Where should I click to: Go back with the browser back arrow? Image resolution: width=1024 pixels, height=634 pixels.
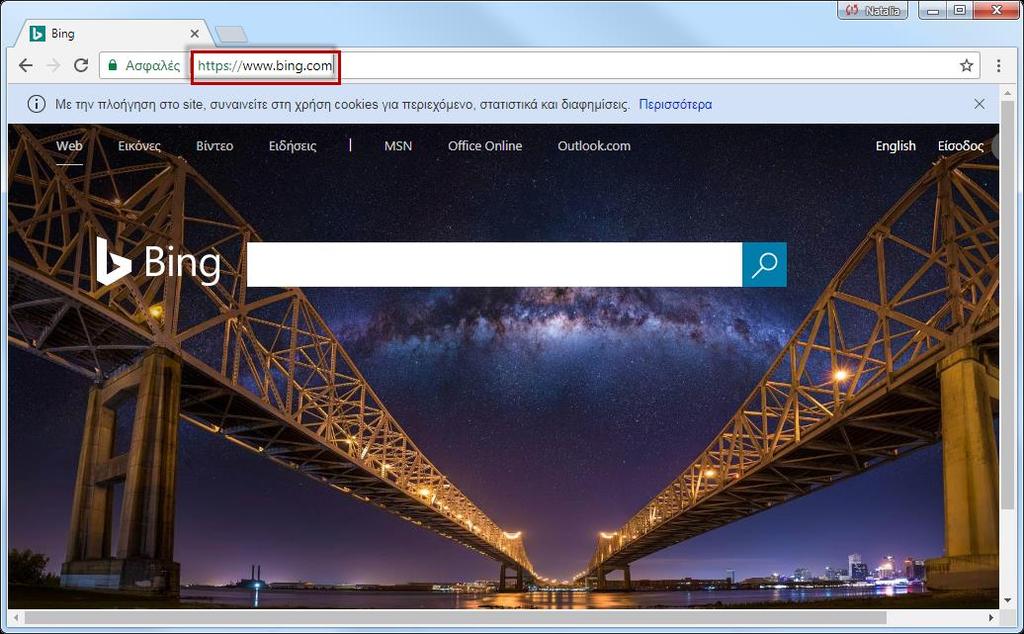coord(25,65)
